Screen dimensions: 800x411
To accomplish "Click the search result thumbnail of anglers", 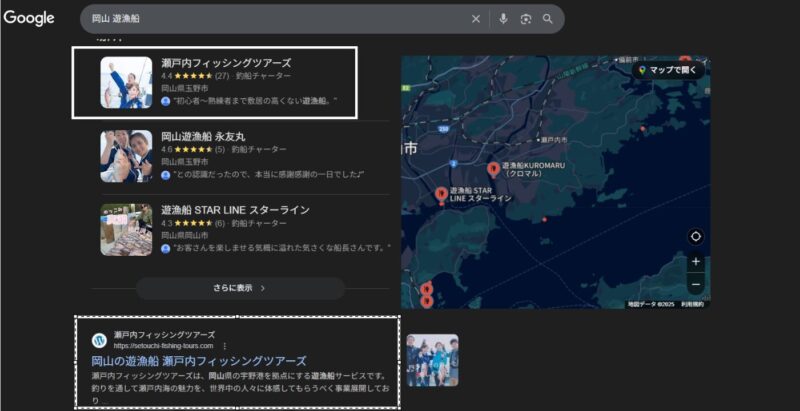I will tap(432, 360).
